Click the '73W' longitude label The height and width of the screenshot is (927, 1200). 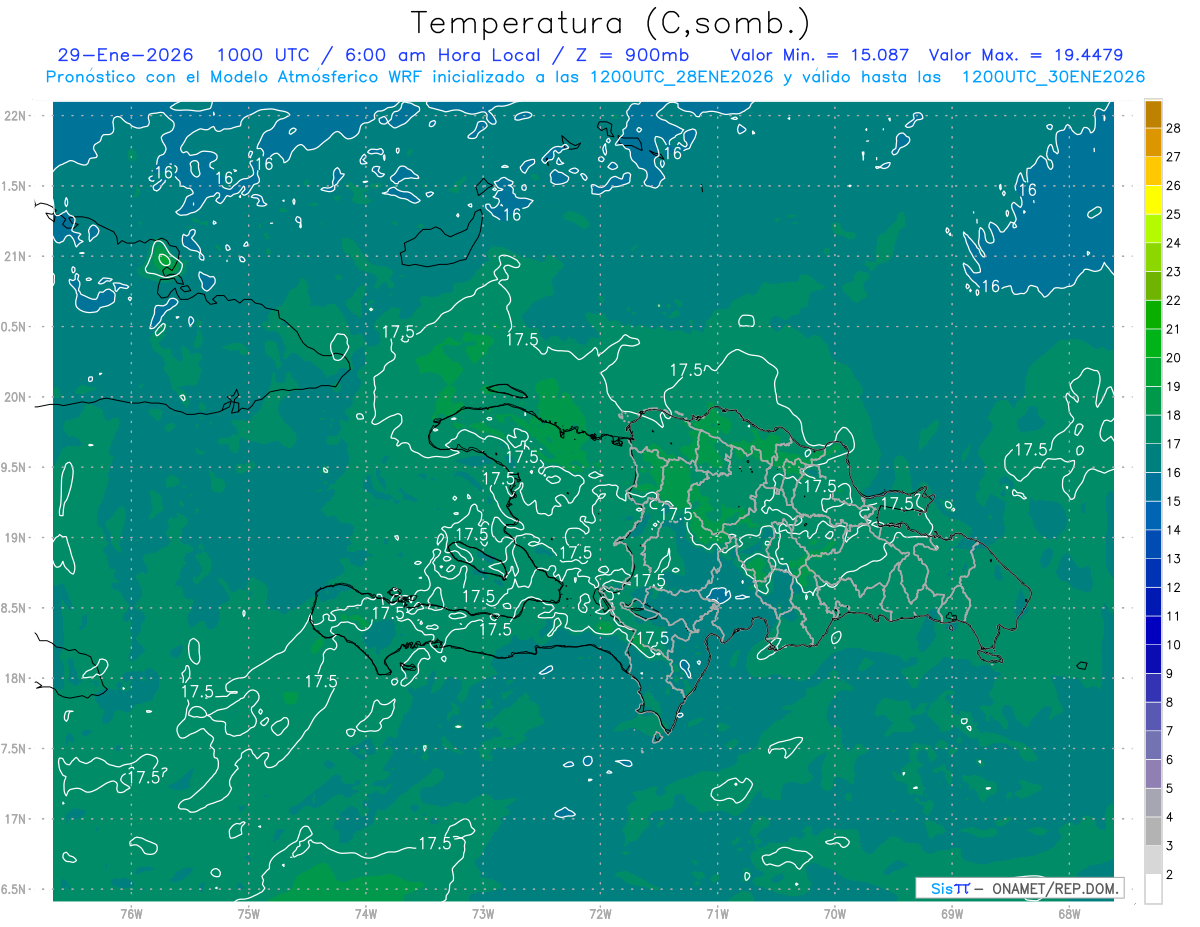483,914
